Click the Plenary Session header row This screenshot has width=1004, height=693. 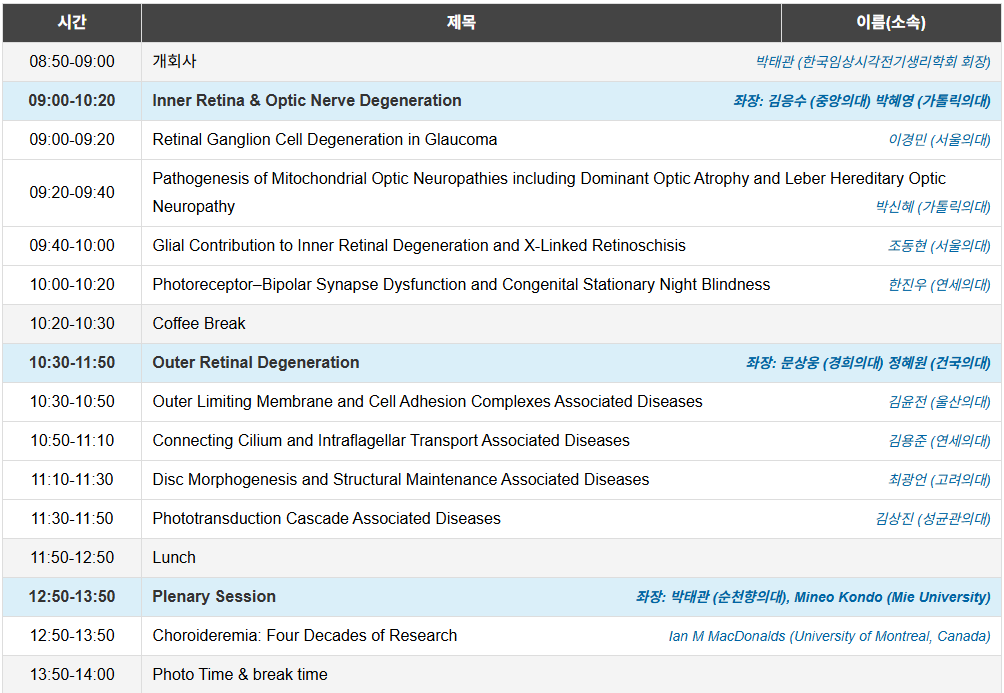[x=214, y=596]
